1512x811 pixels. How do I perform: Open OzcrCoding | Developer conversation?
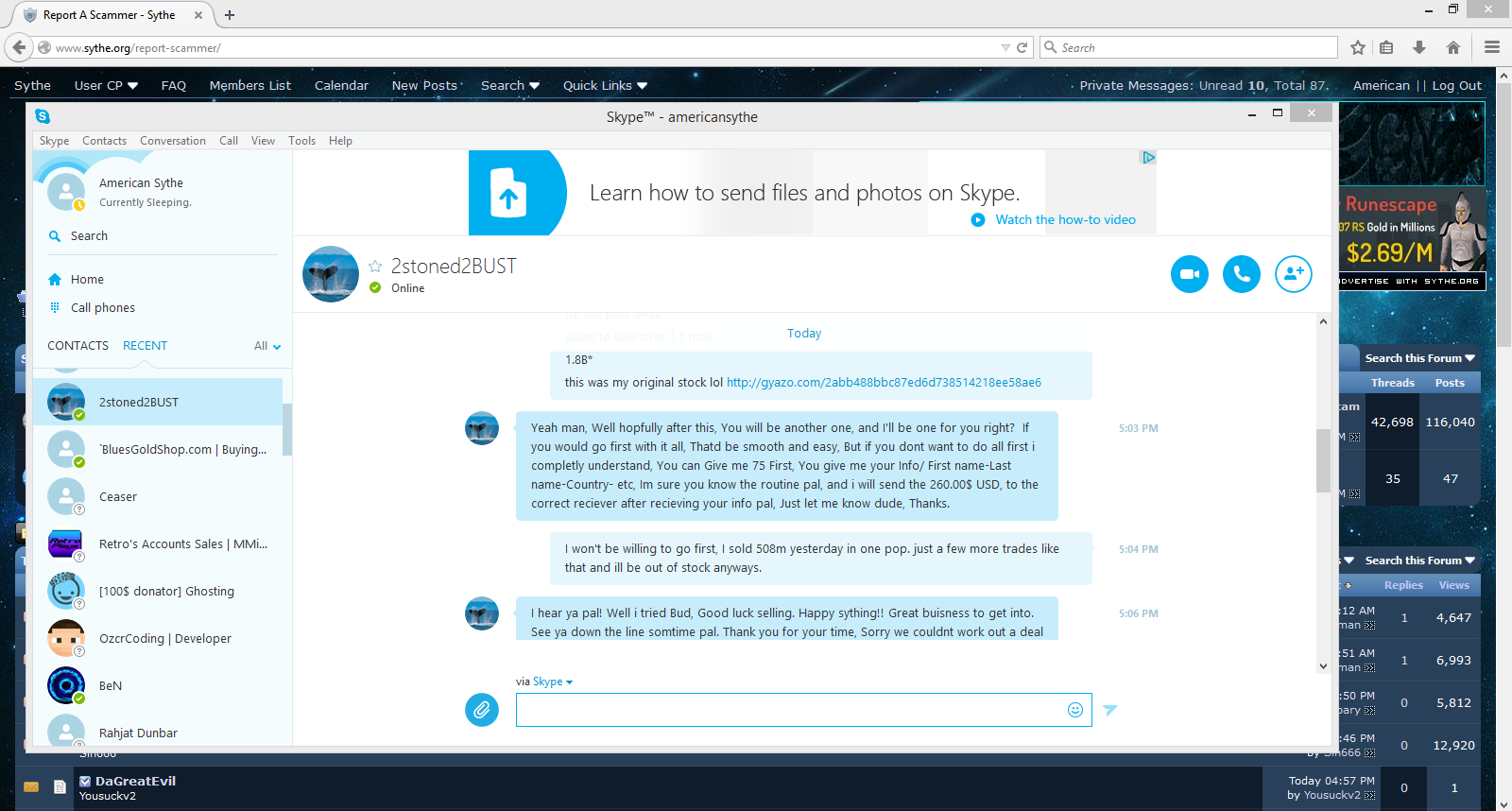[158, 638]
